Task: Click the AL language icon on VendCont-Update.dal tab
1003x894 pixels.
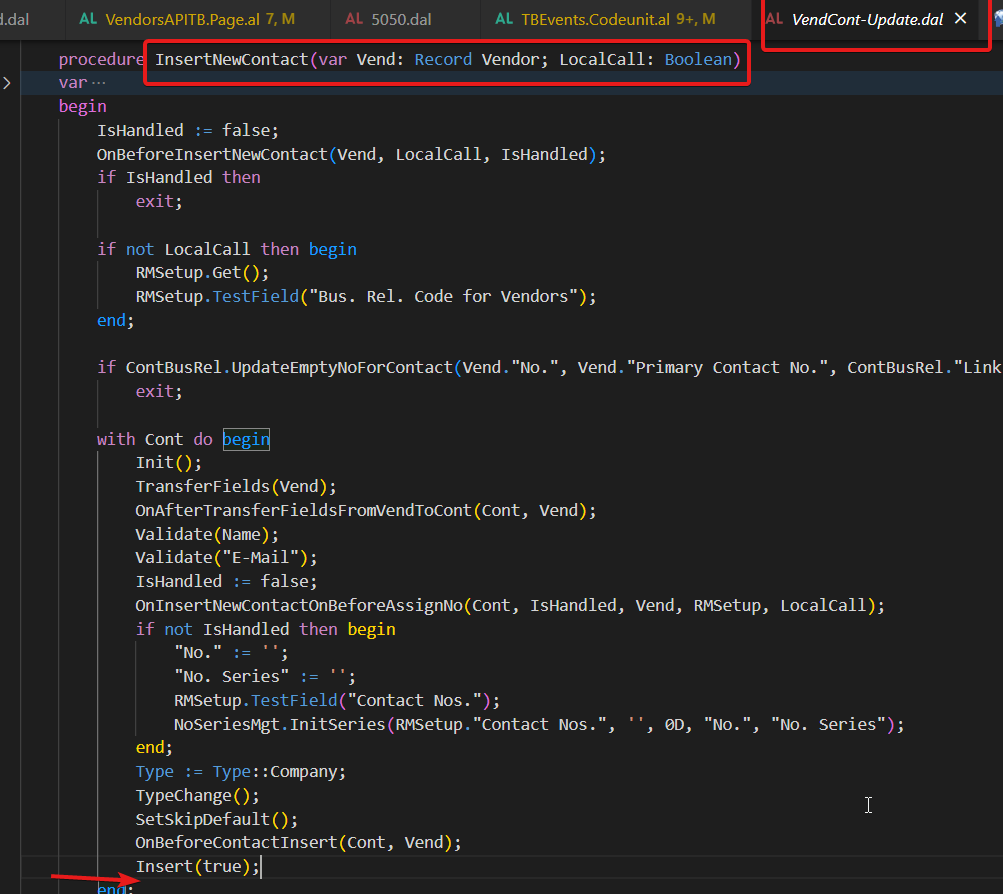Action: pyautogui.click(x=775, y=17)
